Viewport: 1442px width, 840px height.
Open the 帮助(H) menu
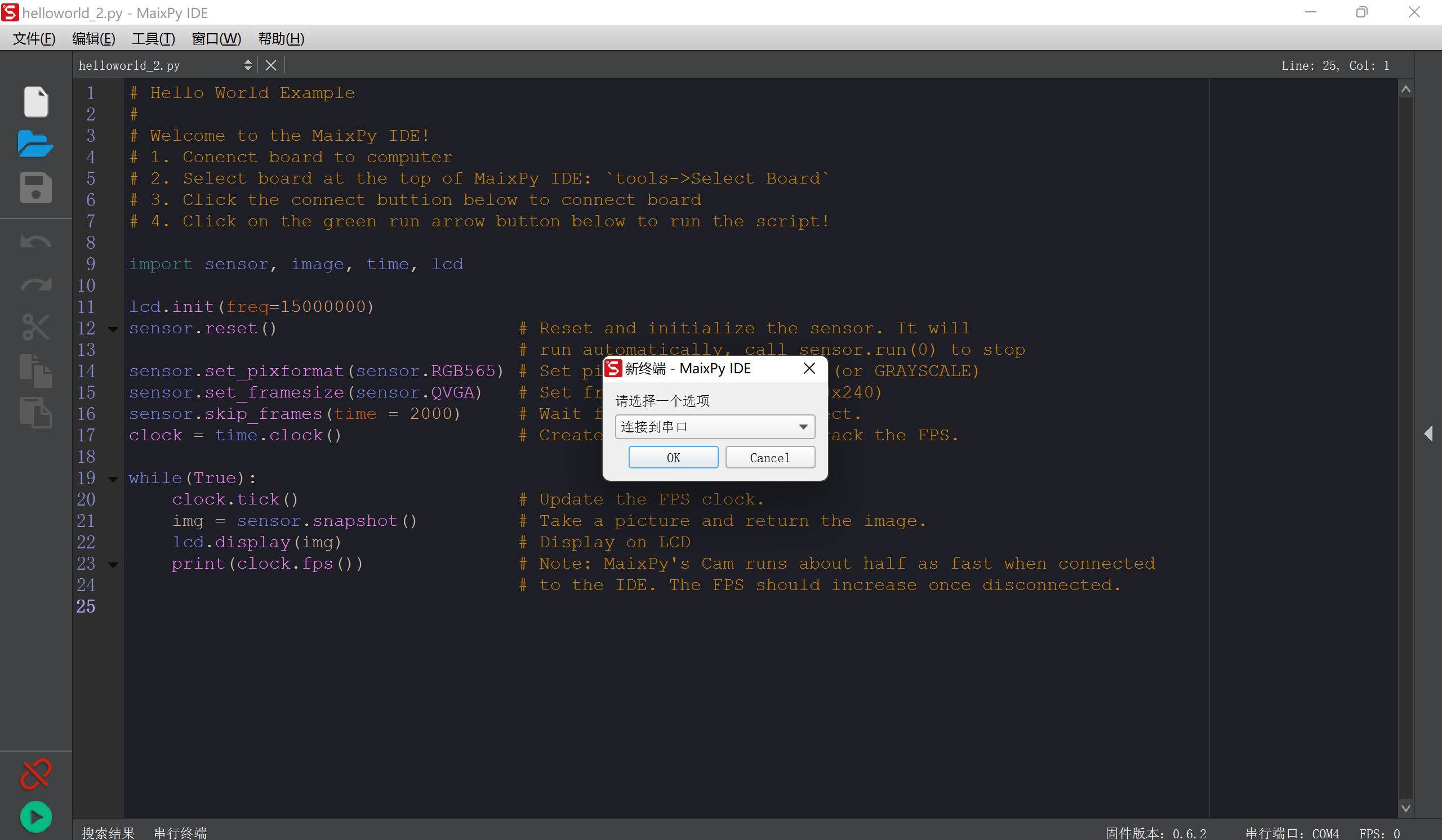(x=281, y=38)
